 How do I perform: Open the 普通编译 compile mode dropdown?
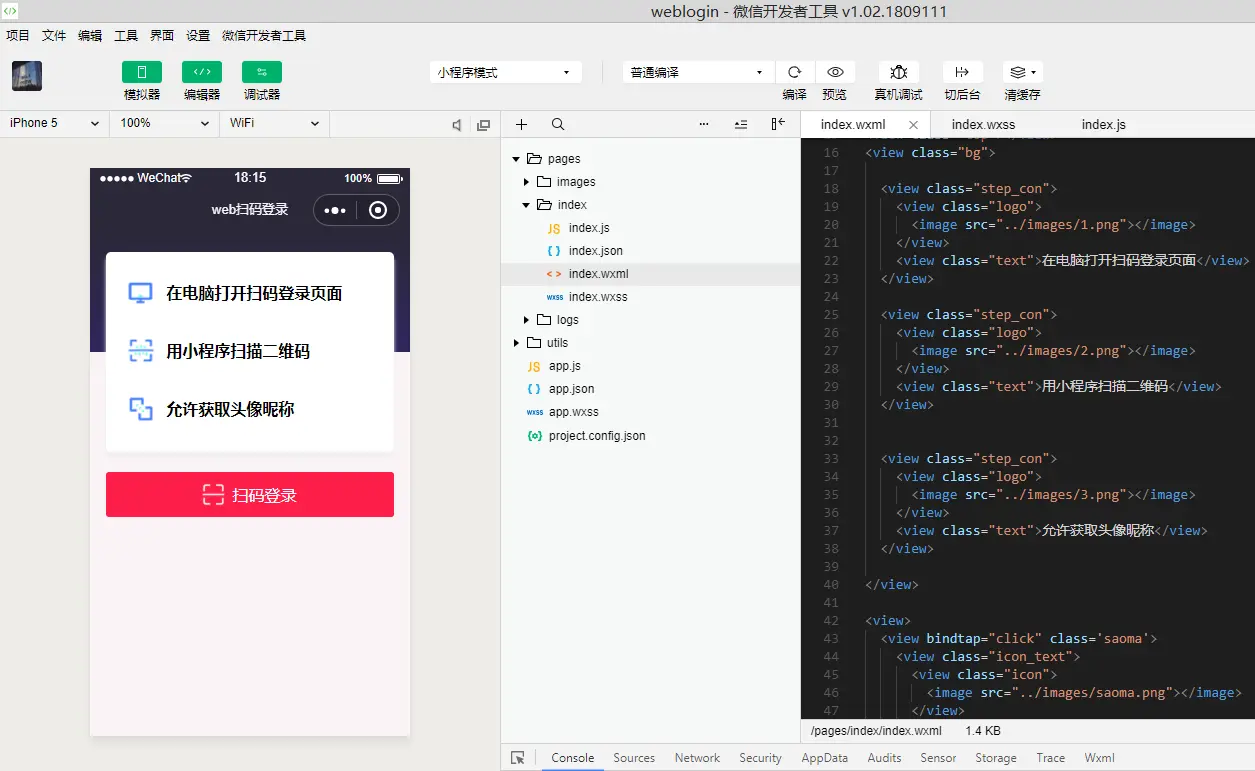coord(698,72)
